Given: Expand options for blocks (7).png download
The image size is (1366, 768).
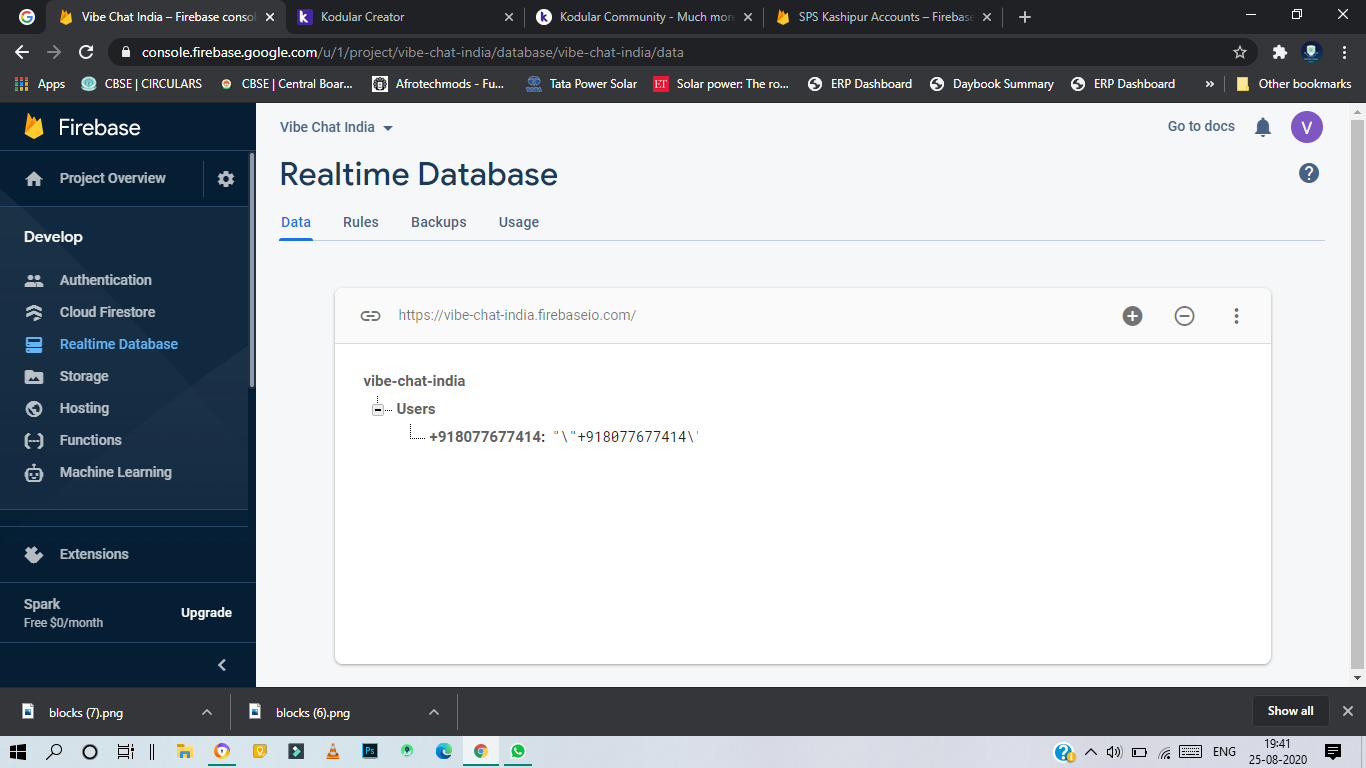Looking at the screenshot, I should point(207,712).
